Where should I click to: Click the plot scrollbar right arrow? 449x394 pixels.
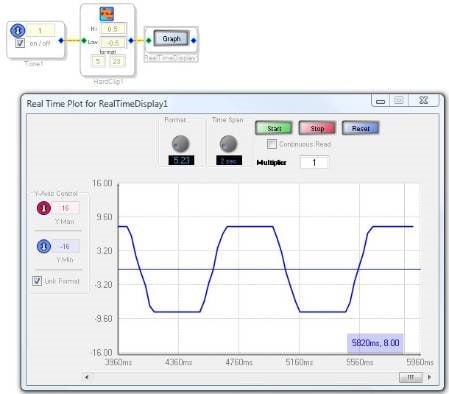tap(429, 377)
